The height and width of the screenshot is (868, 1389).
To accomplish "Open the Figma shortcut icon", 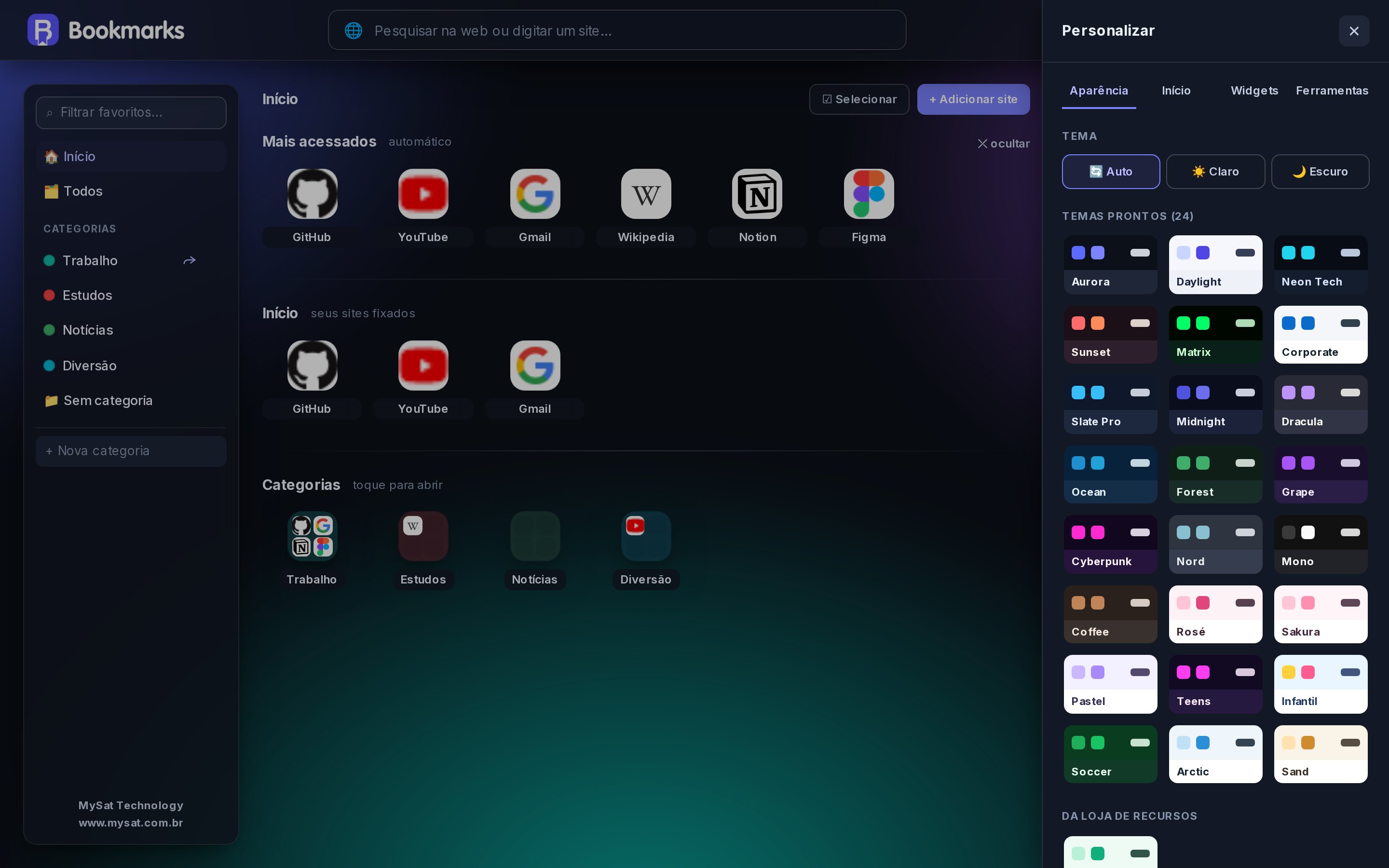I will (869, 193).
